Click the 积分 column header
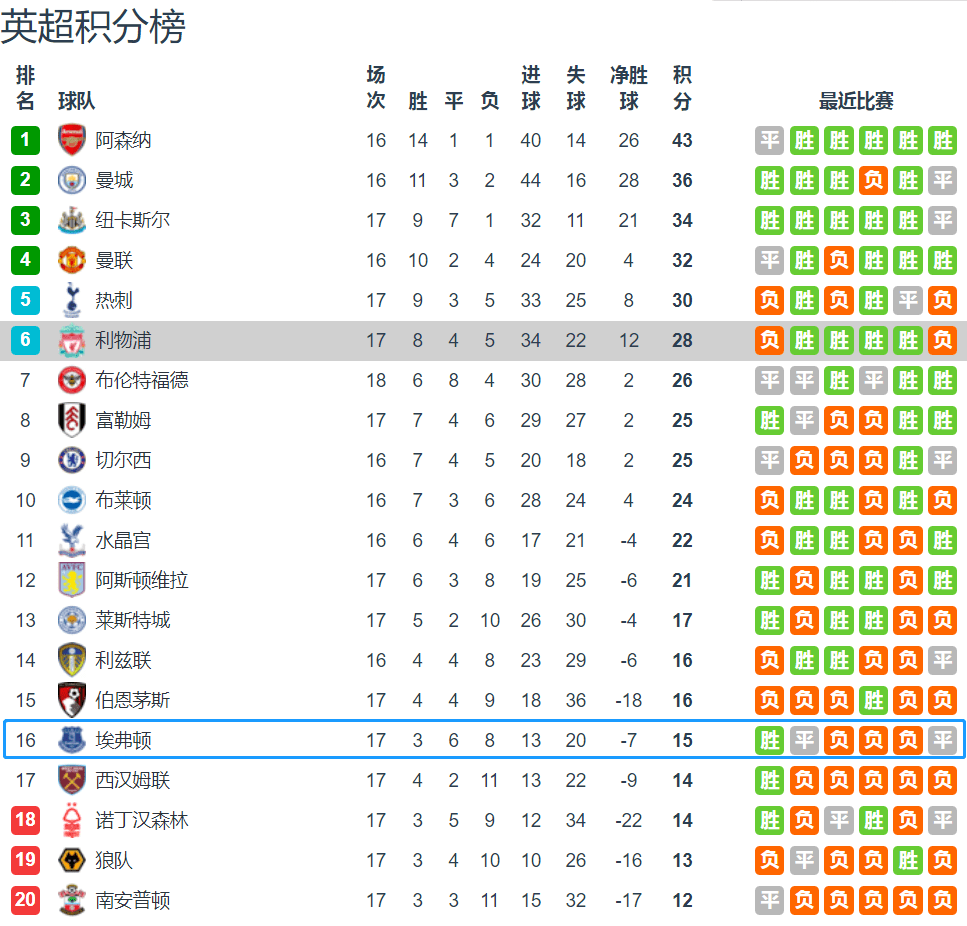Viewport: 967px width, 926px height. 682,88
